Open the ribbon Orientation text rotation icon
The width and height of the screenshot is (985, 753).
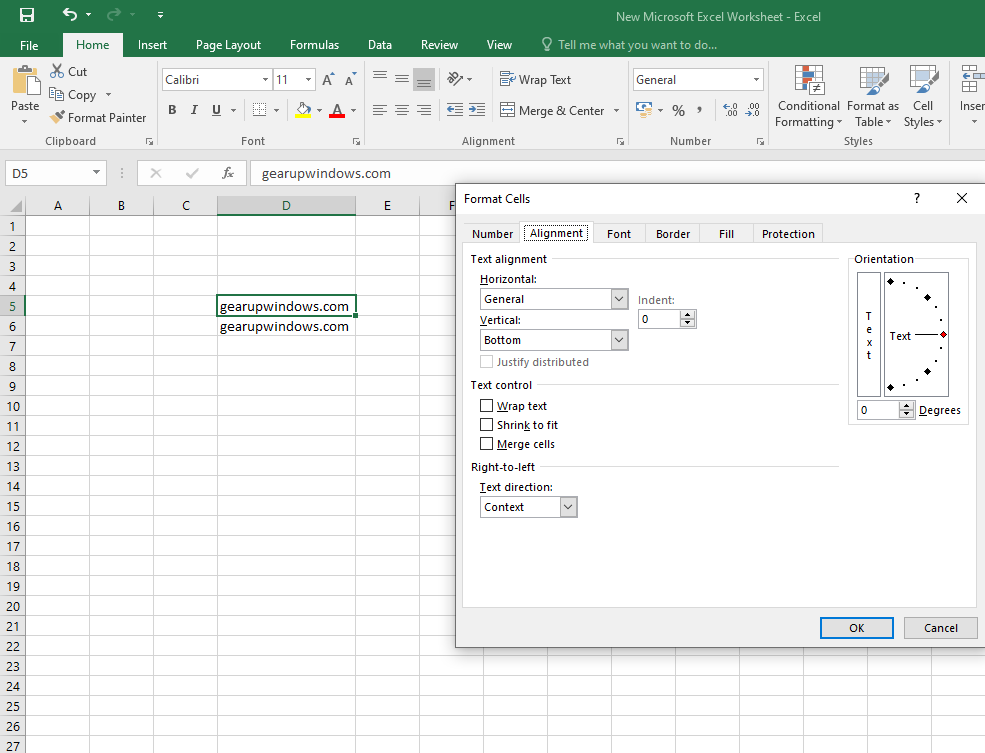pos(455,79)
